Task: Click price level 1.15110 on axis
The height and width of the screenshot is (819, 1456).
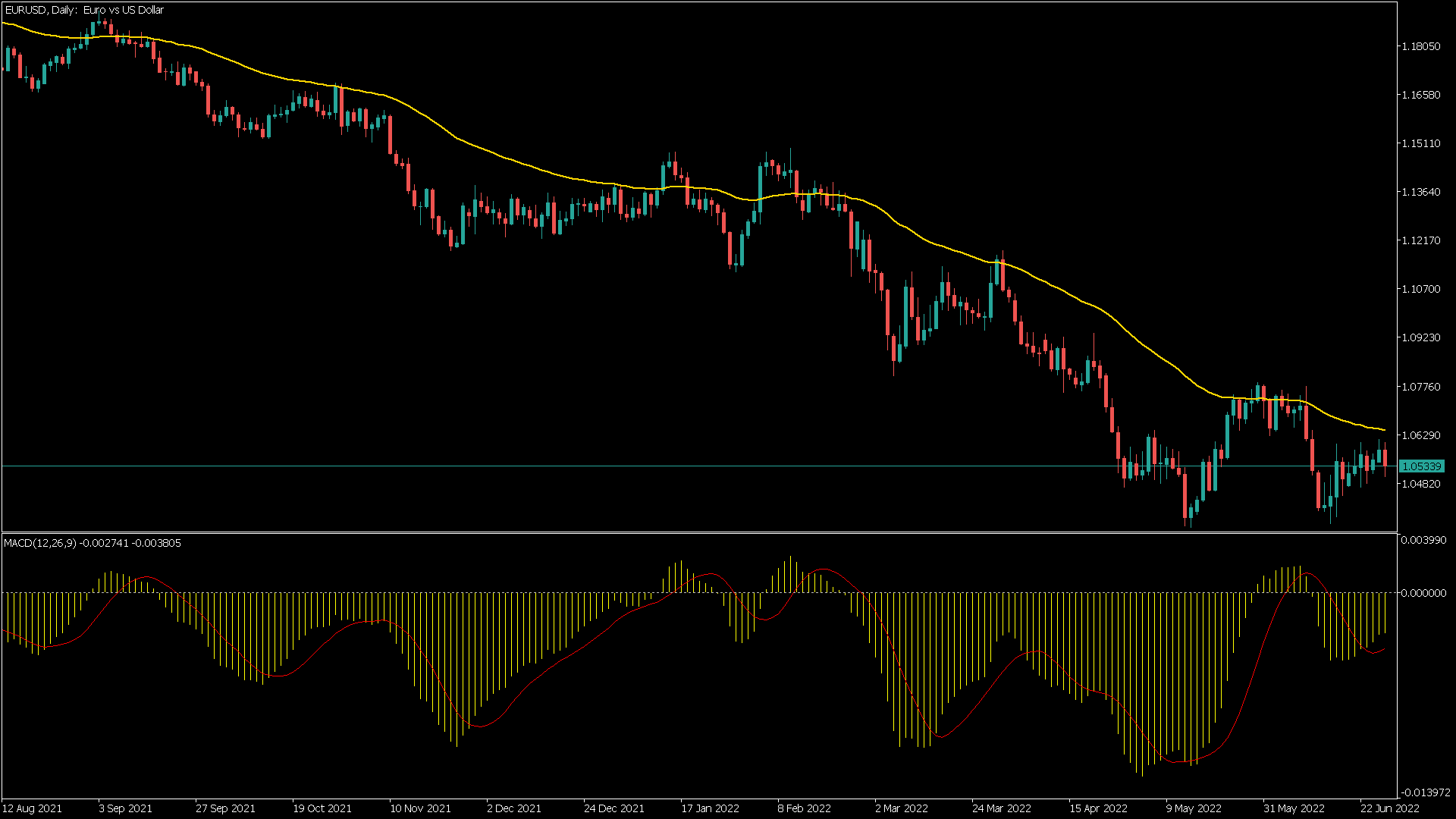Action: tap(1420, 143)
